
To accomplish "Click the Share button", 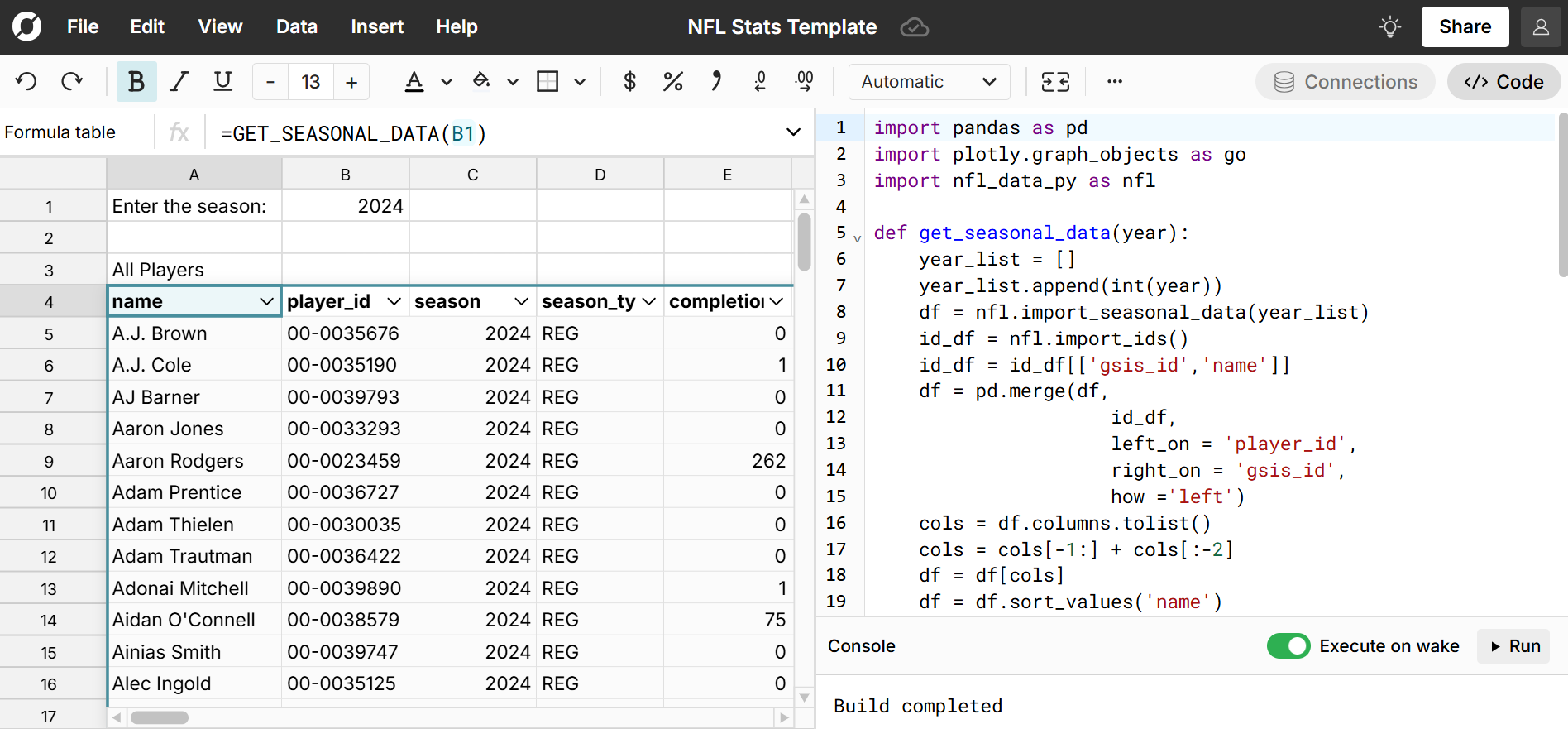I will coord(1465,27).
